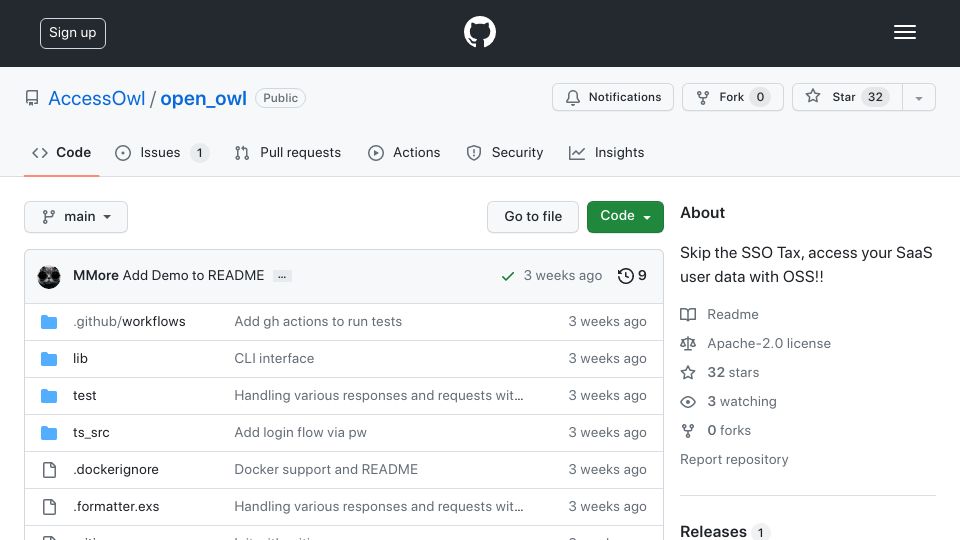
Task: Open 'Docker support and README' commit message
Action: point(326,470)
